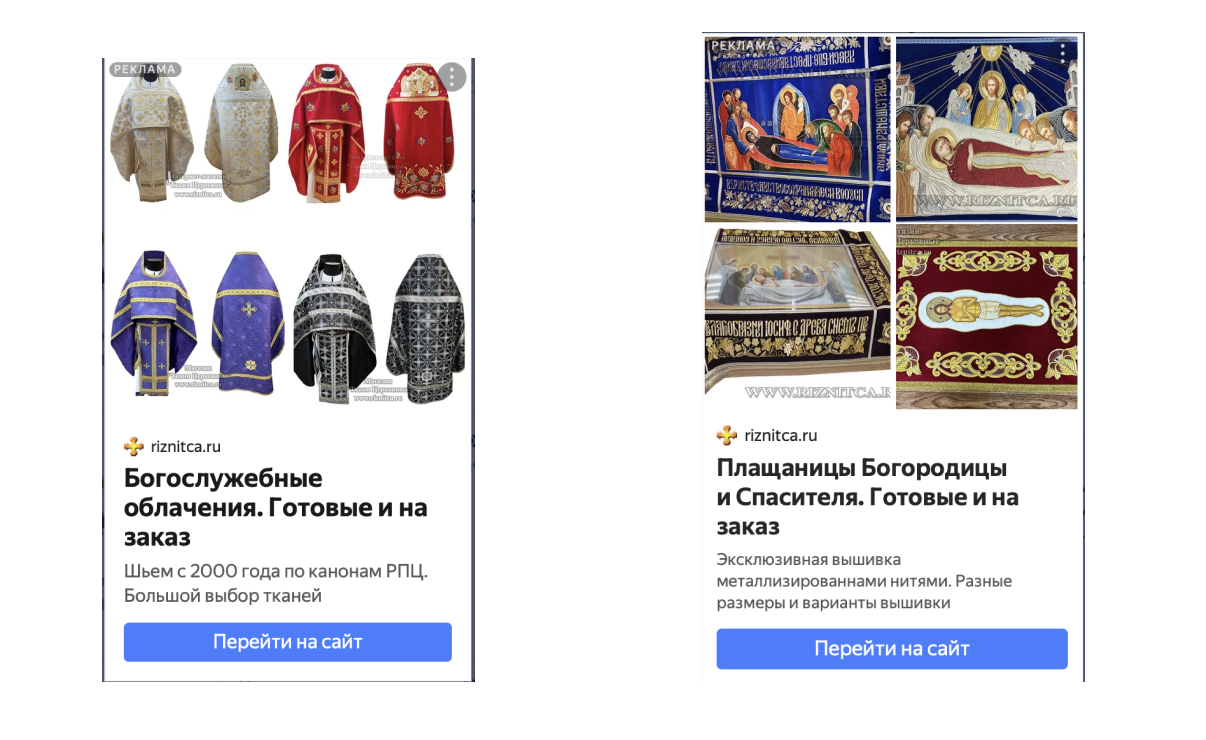
Task: Select the blue embroidered shroud image
Action: (797, 128)
